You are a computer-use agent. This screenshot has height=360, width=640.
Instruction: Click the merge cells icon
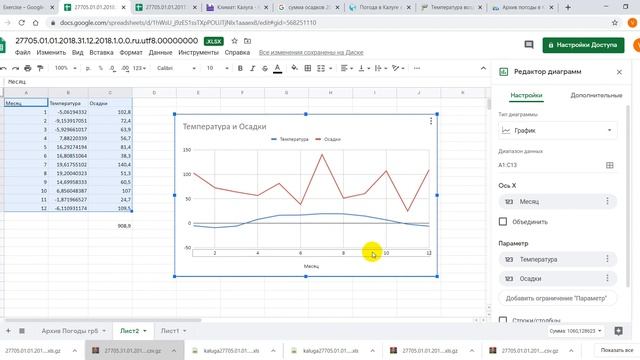click(x=321, y=68)
